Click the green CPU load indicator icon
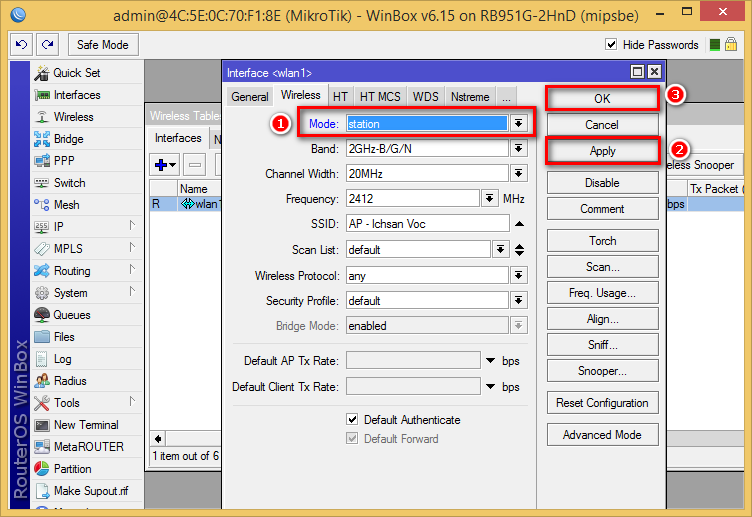Screen dimensions: 752x517 [x=715, y=45]
